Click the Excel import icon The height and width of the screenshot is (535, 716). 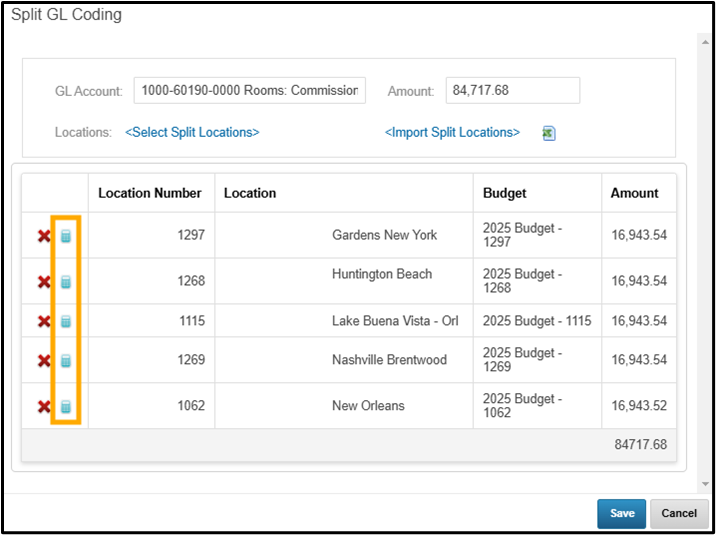549,133
